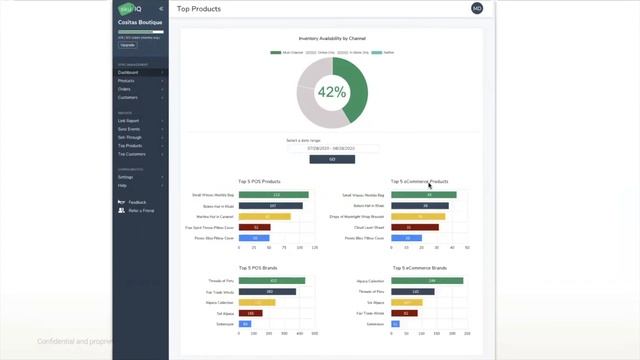Click the Refer a Friend people icon
Image resolution: width=640 pixels, height=360 pixels.
click(x=121, y=211)
